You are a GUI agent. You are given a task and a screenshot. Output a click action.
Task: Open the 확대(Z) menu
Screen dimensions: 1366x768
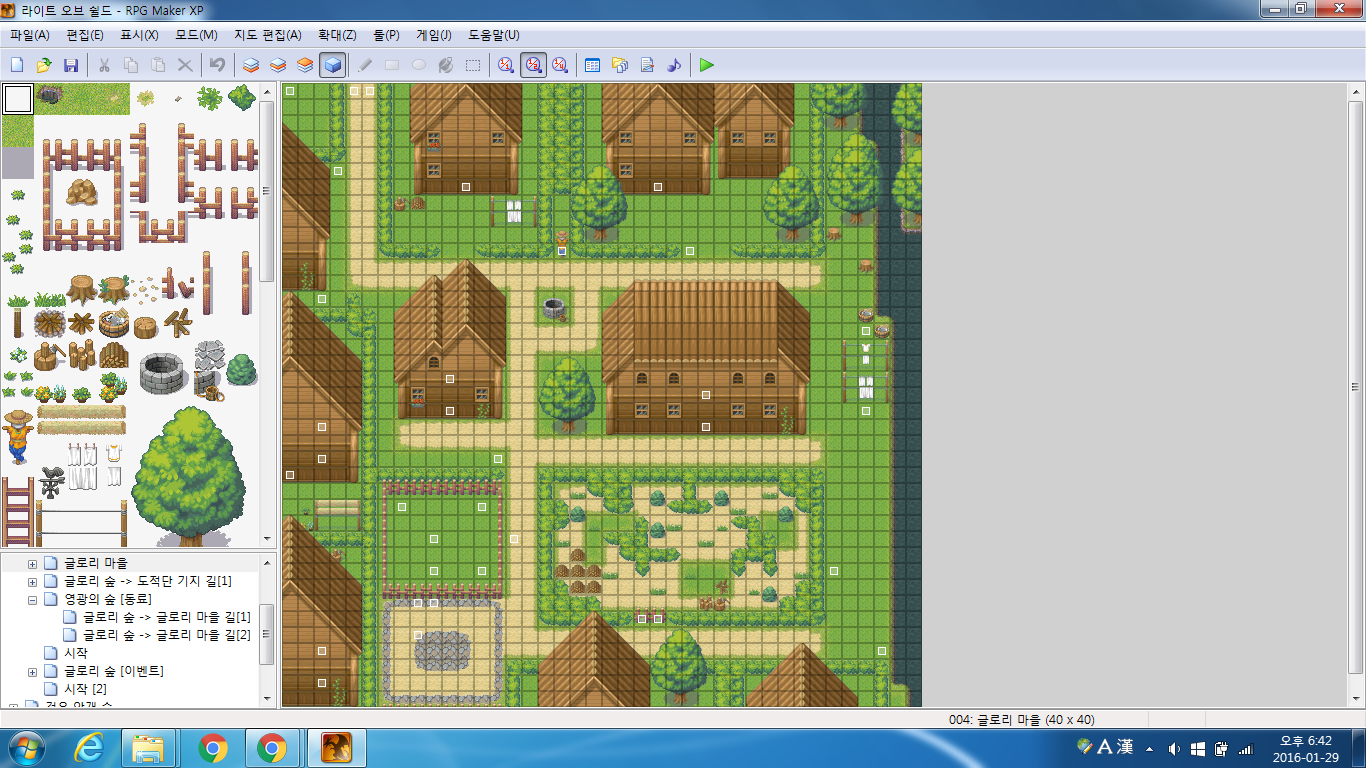point(337,35)
